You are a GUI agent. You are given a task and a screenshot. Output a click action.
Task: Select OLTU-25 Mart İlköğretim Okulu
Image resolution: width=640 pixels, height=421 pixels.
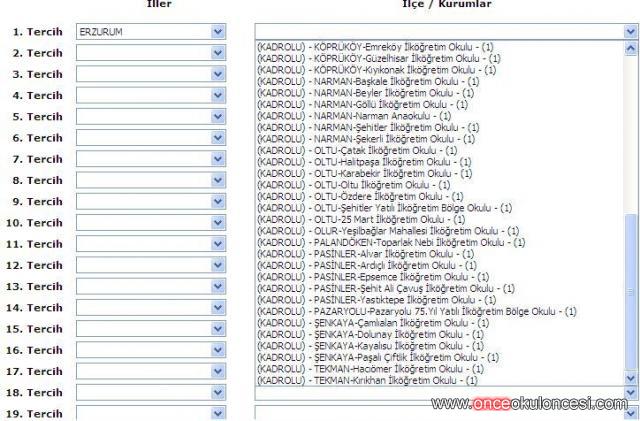440,219
